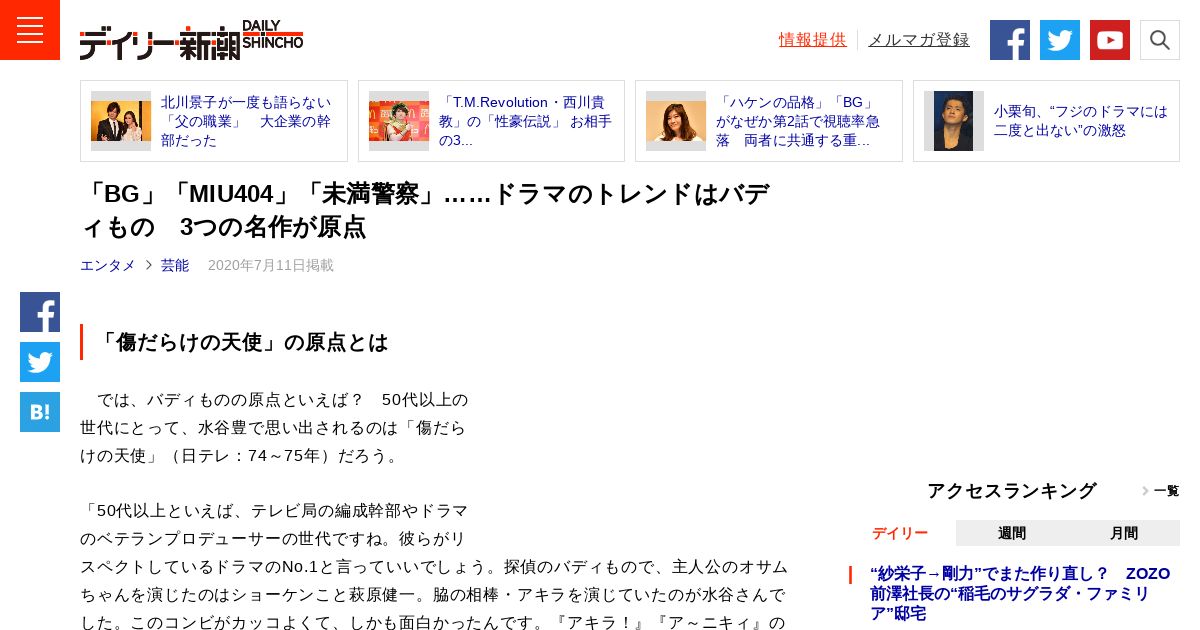Share via sidebar Twitter icon
Image resolution: width=1200 pixels, height=630 pixels.
tap(40, 362)
